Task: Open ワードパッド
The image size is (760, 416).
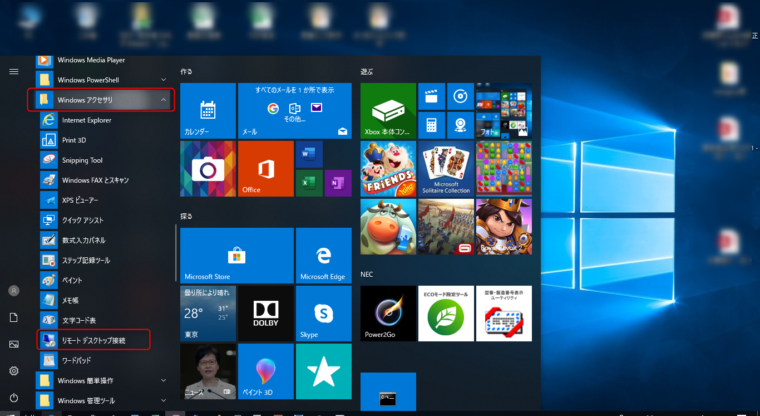Action: click(104, 361)
